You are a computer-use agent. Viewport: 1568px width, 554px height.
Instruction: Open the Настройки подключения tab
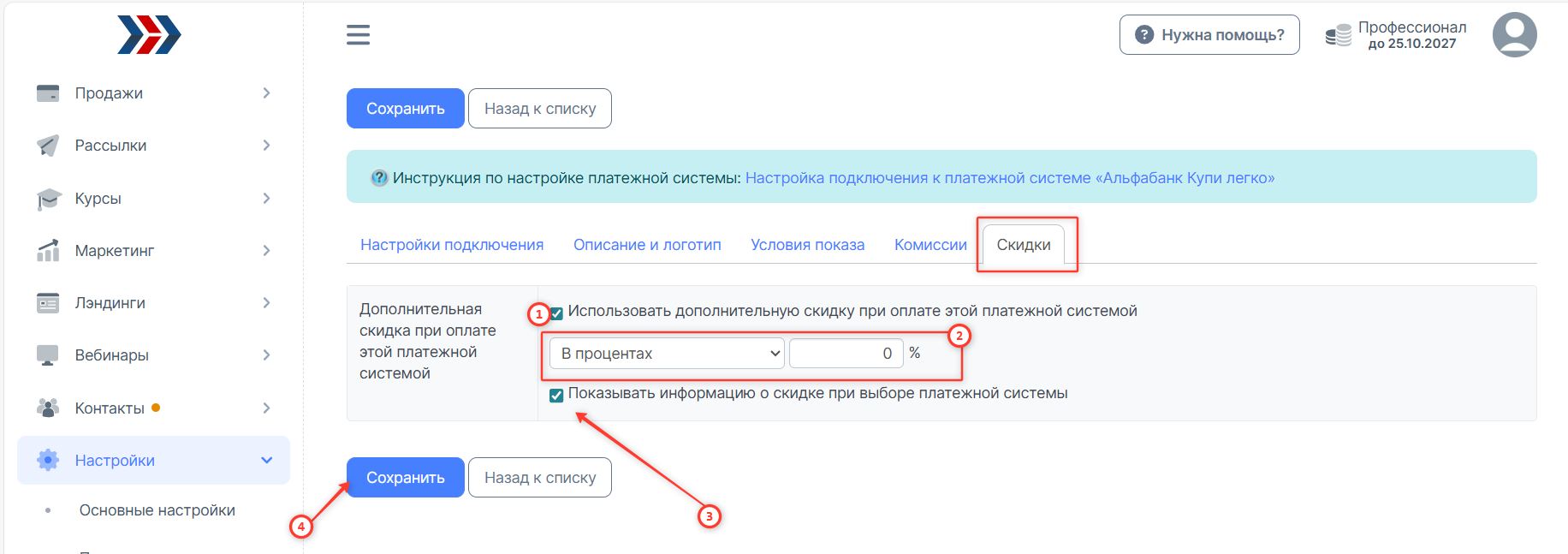click(x=452, y=245)
